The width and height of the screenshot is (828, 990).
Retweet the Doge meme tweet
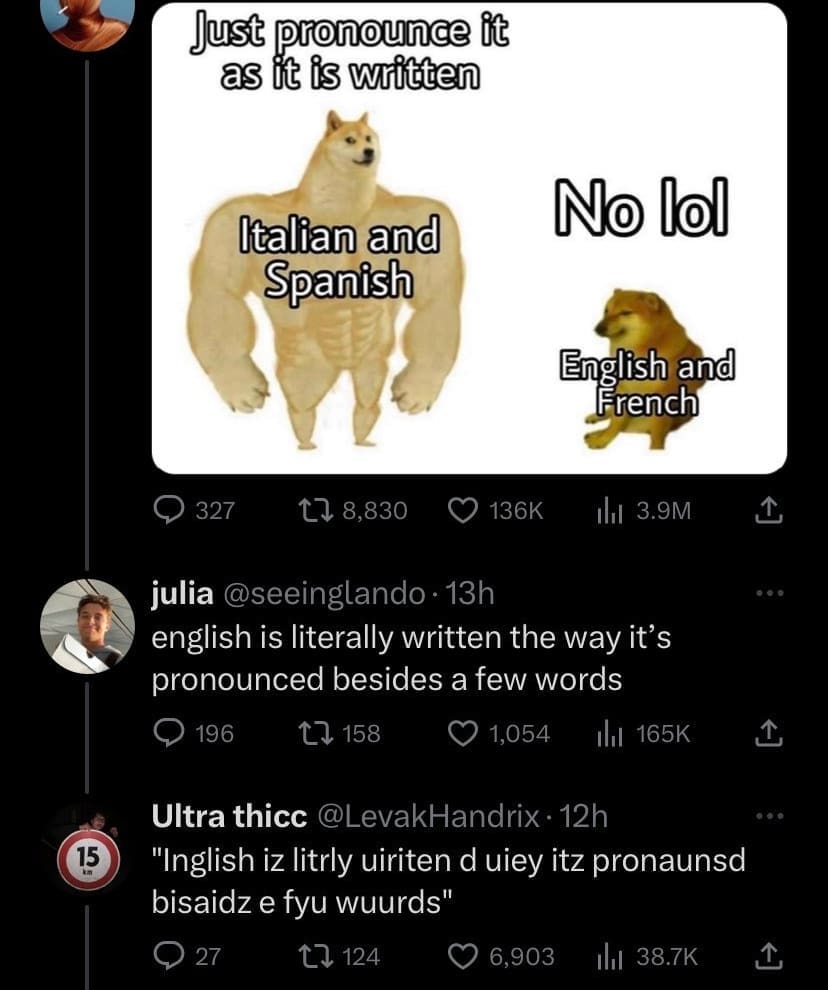(x=352, y=510)
